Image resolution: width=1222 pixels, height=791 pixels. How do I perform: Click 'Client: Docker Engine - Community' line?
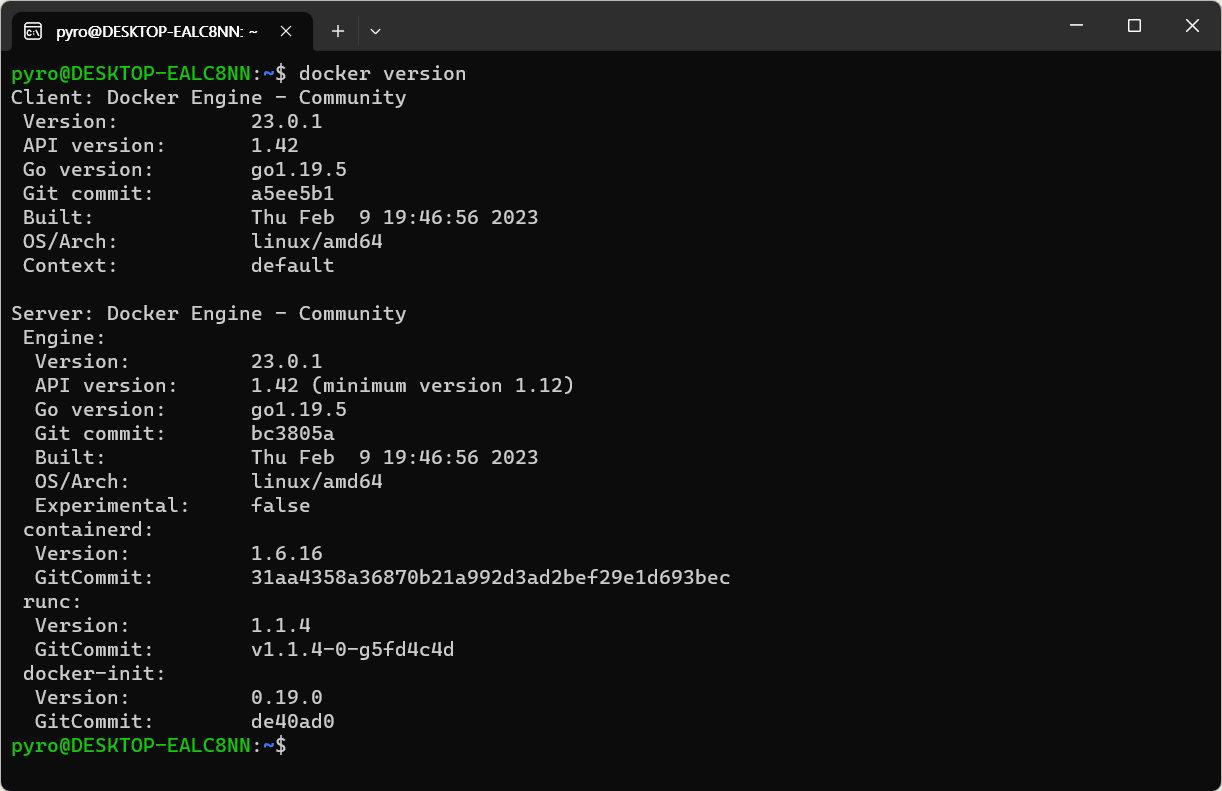[209, 98]
